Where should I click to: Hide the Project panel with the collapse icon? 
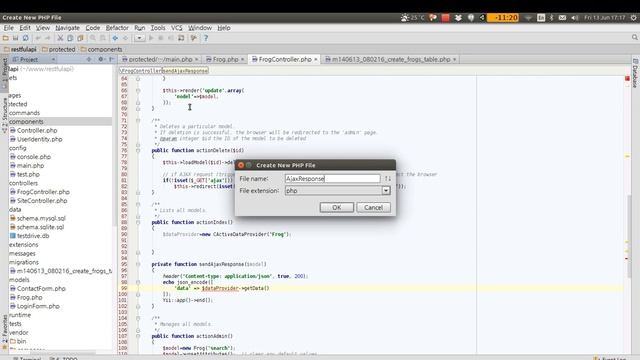[111, 60]
